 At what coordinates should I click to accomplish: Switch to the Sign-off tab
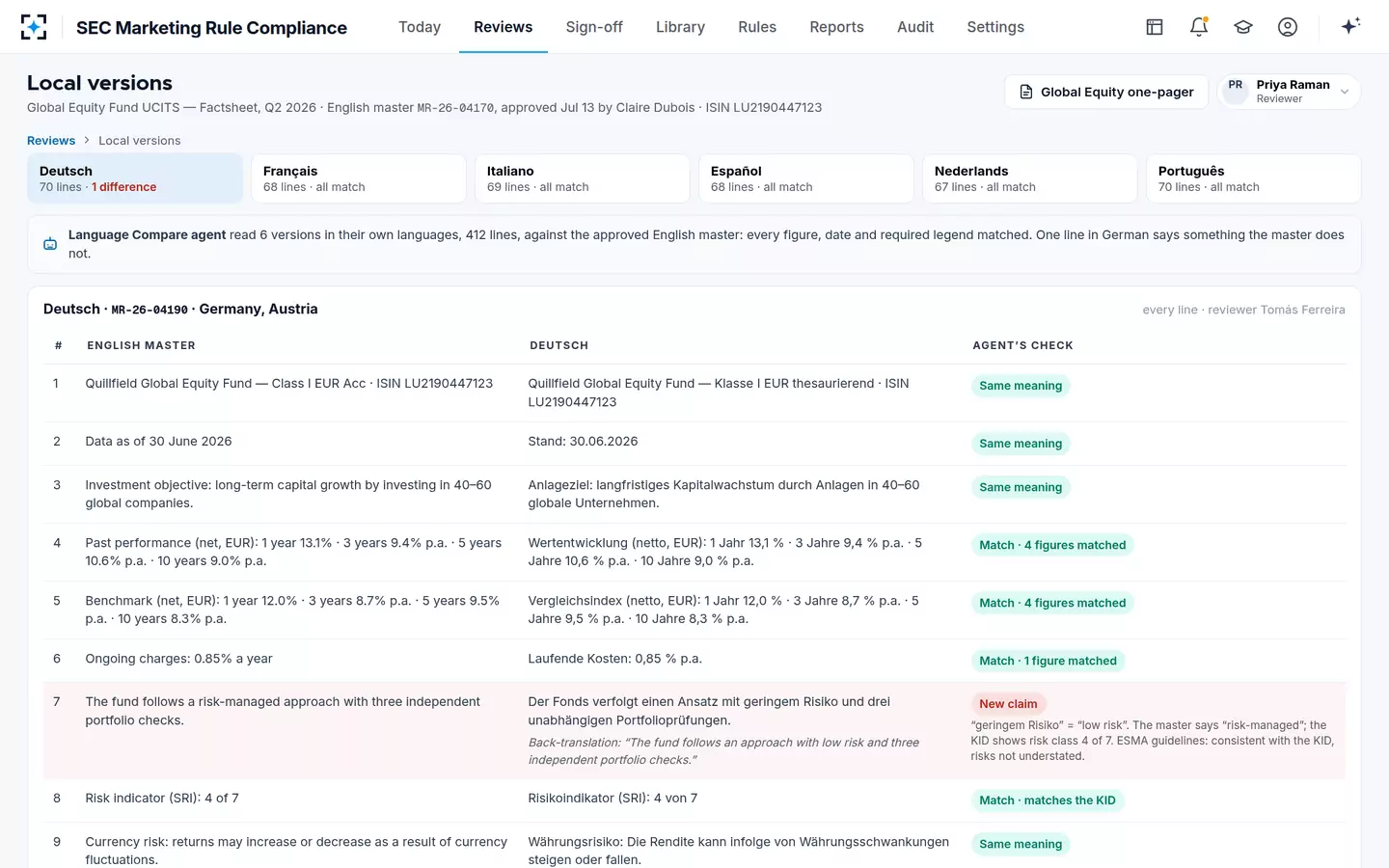(x=594, y=27)
